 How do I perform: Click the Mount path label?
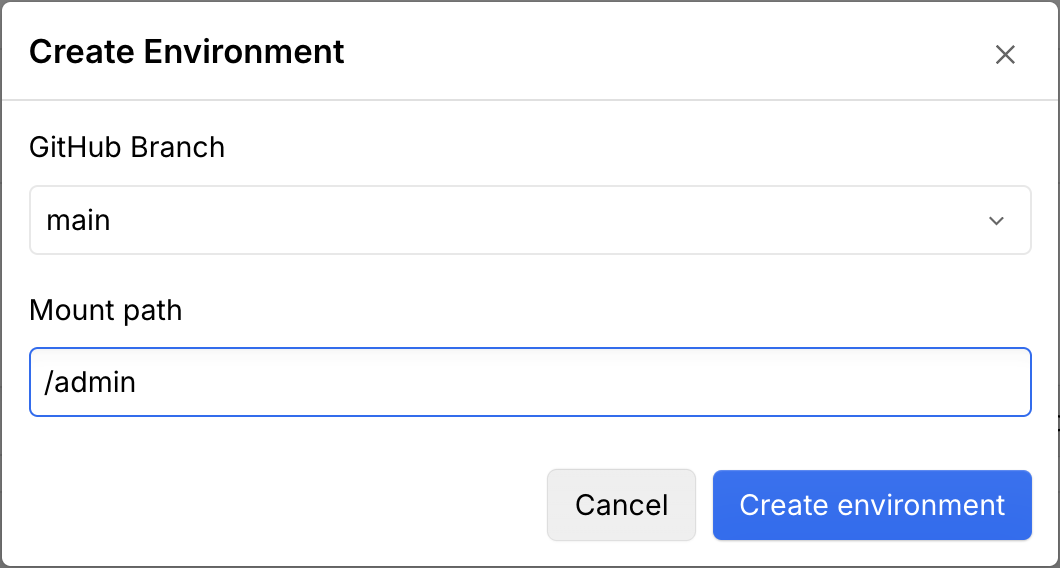pyautogui.click(x=106, y=310)
